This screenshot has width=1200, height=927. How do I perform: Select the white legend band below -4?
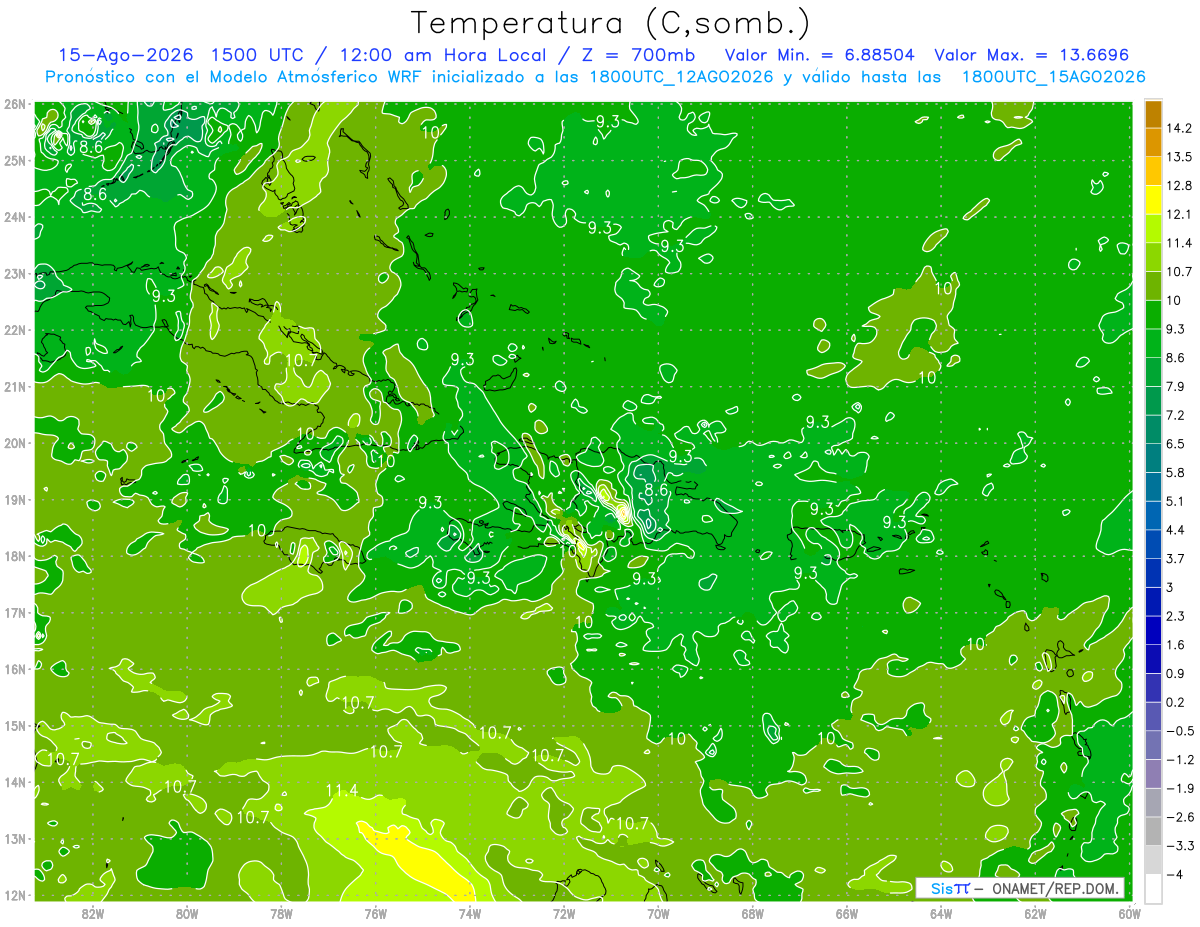click(x=1153, y=889)
